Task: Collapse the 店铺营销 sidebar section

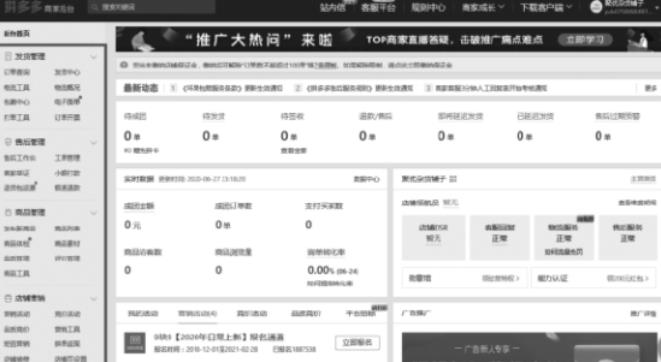Action: (x=94, y=299)
